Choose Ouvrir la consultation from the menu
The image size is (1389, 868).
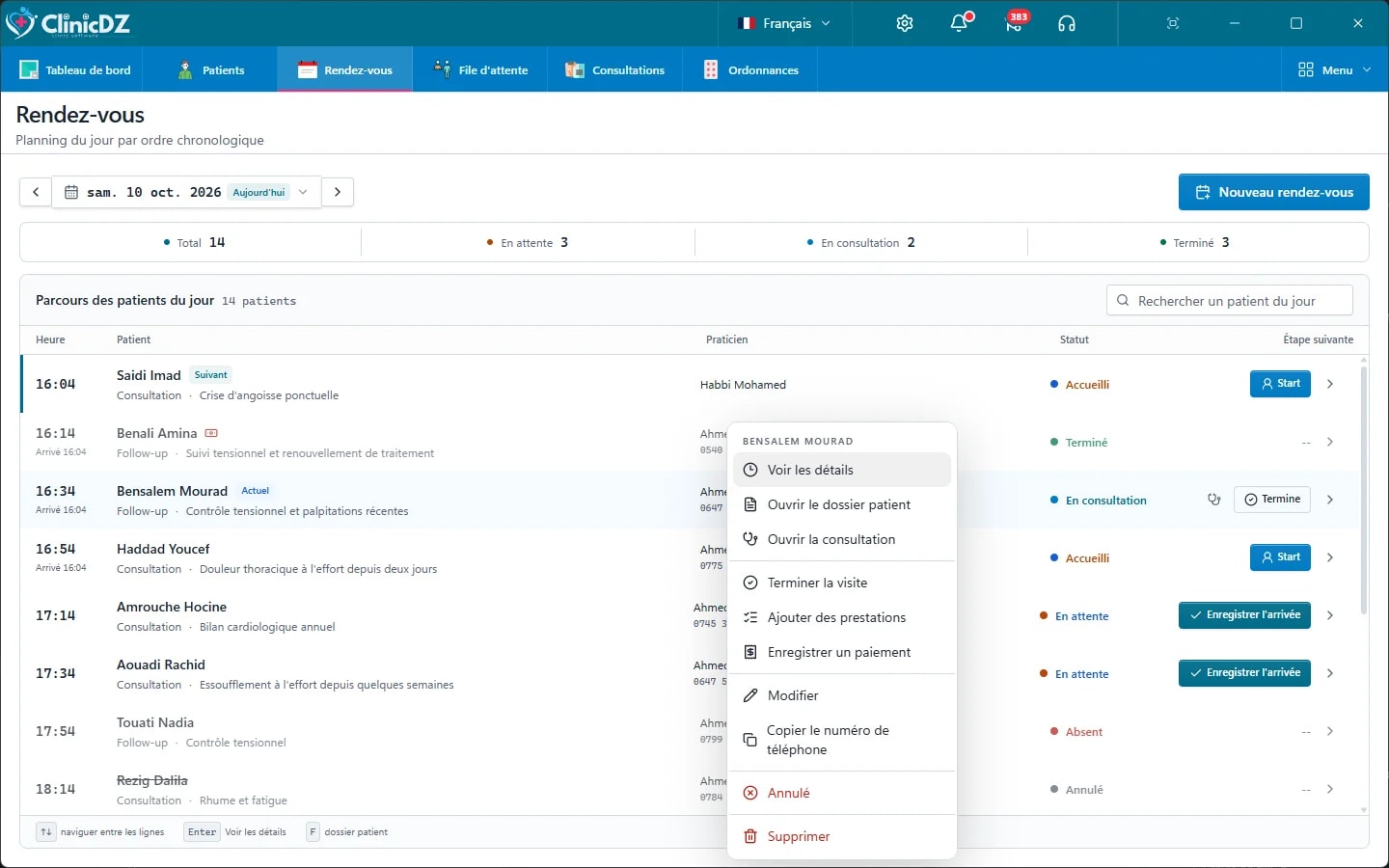pyautogui.click(x=842, y=539)
